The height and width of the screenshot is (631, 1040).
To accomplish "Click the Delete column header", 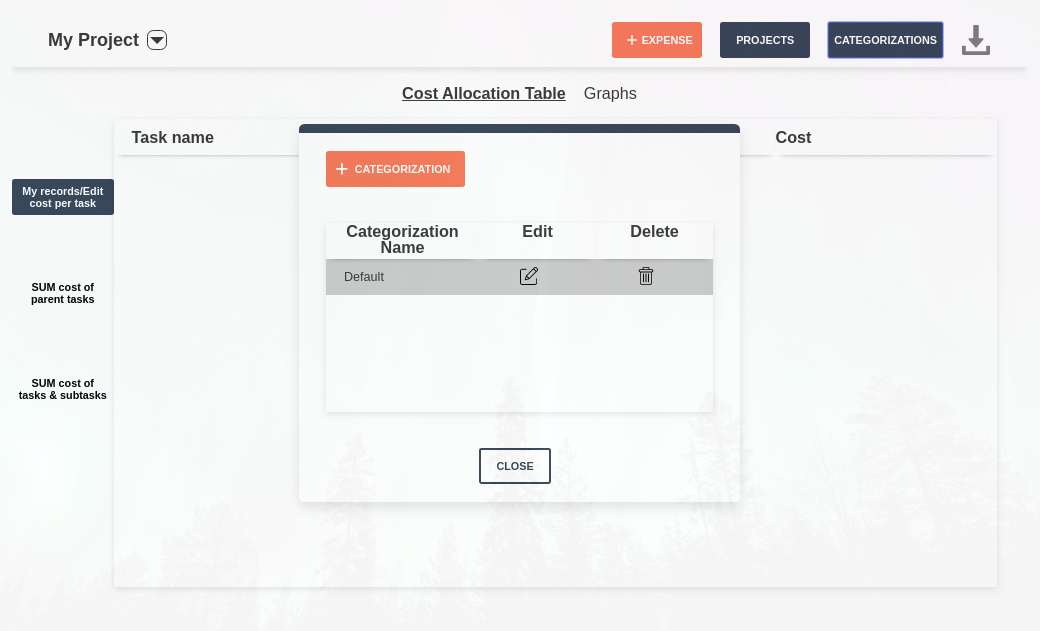I will point(654,232).
